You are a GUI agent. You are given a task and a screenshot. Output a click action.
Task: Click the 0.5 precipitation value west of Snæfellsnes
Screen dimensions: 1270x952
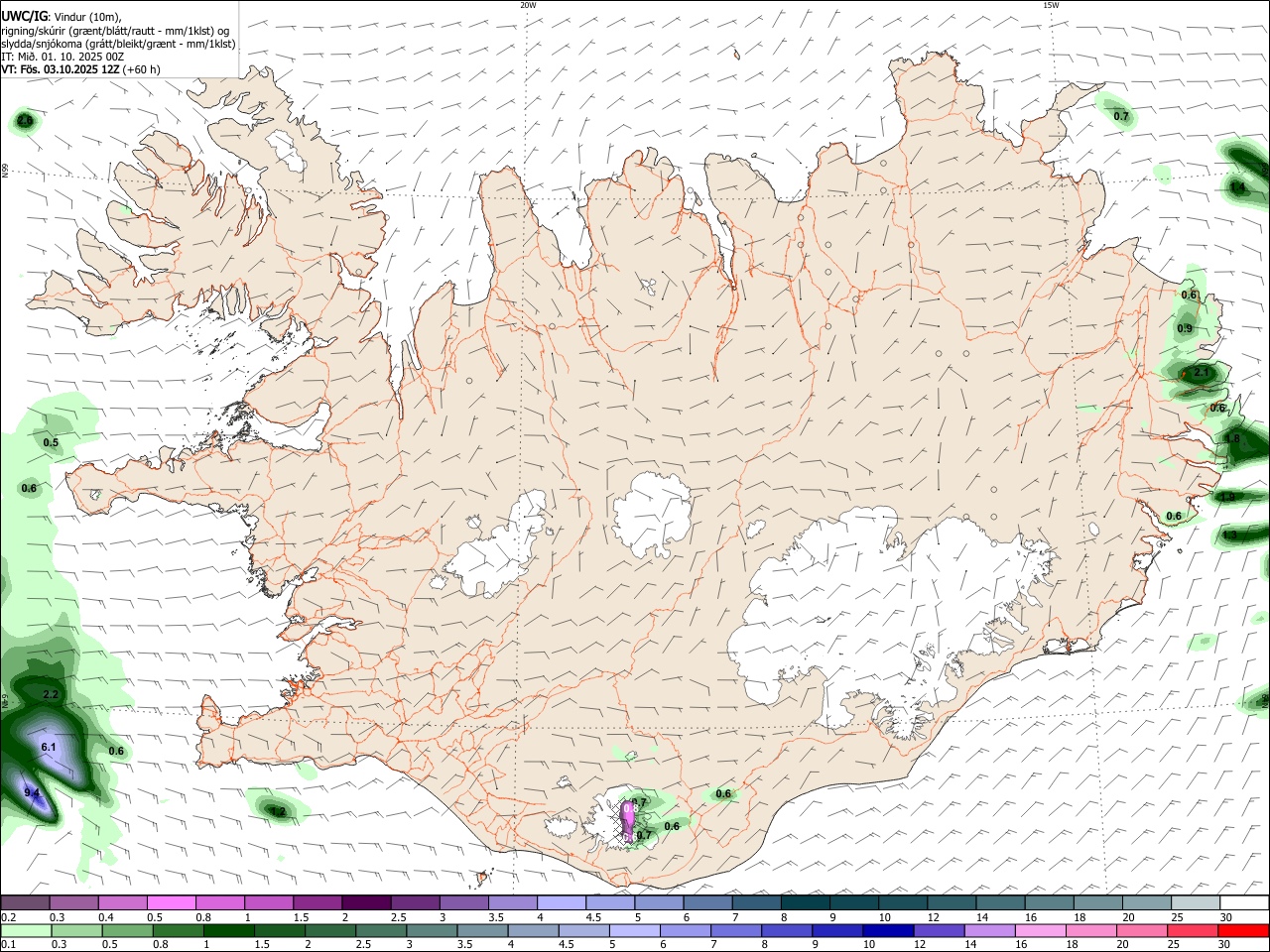tap(51, 442)
